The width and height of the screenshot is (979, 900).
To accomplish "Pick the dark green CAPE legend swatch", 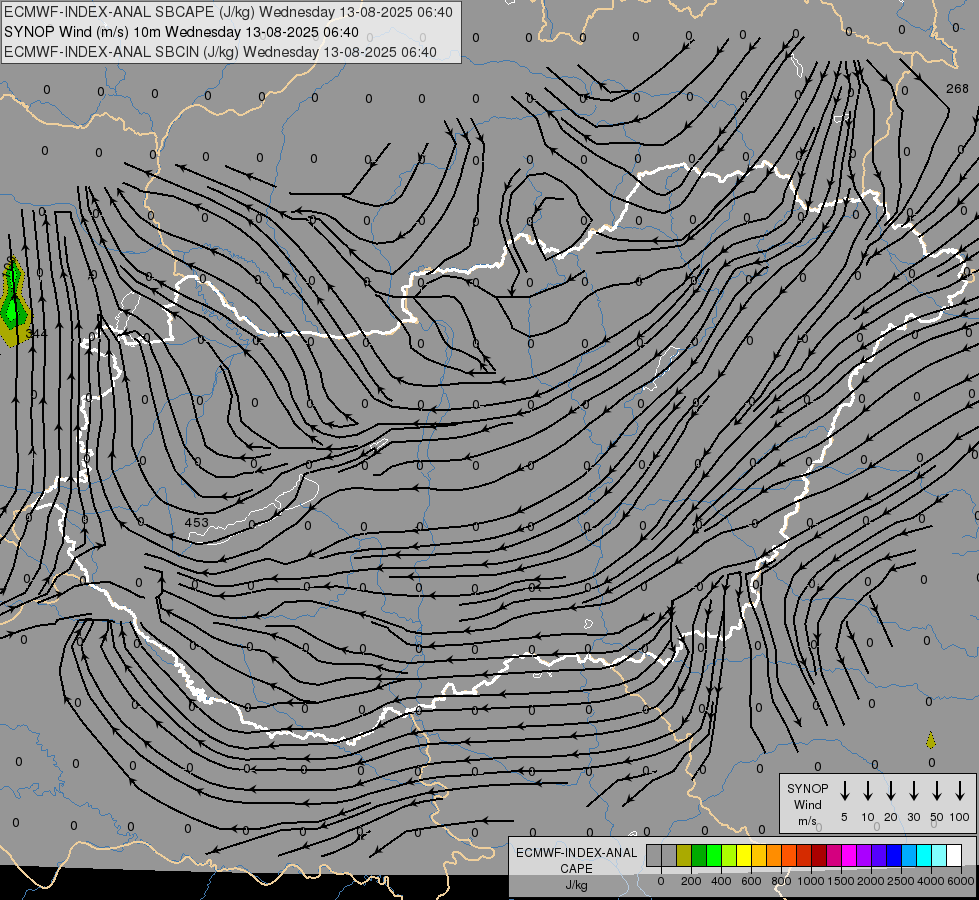I will pyautogui.click(x=699, y=856).
